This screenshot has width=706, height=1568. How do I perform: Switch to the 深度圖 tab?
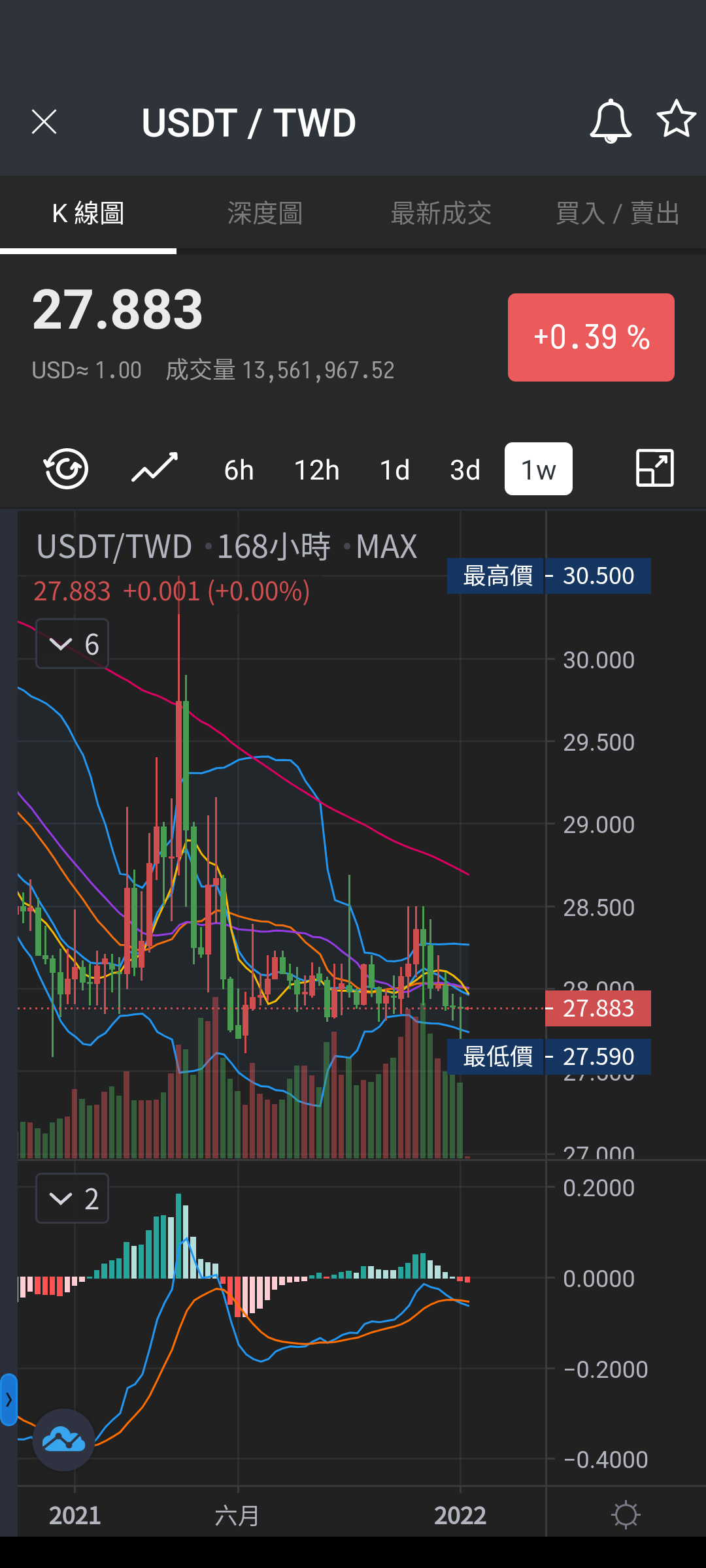[x=265, y=214]
